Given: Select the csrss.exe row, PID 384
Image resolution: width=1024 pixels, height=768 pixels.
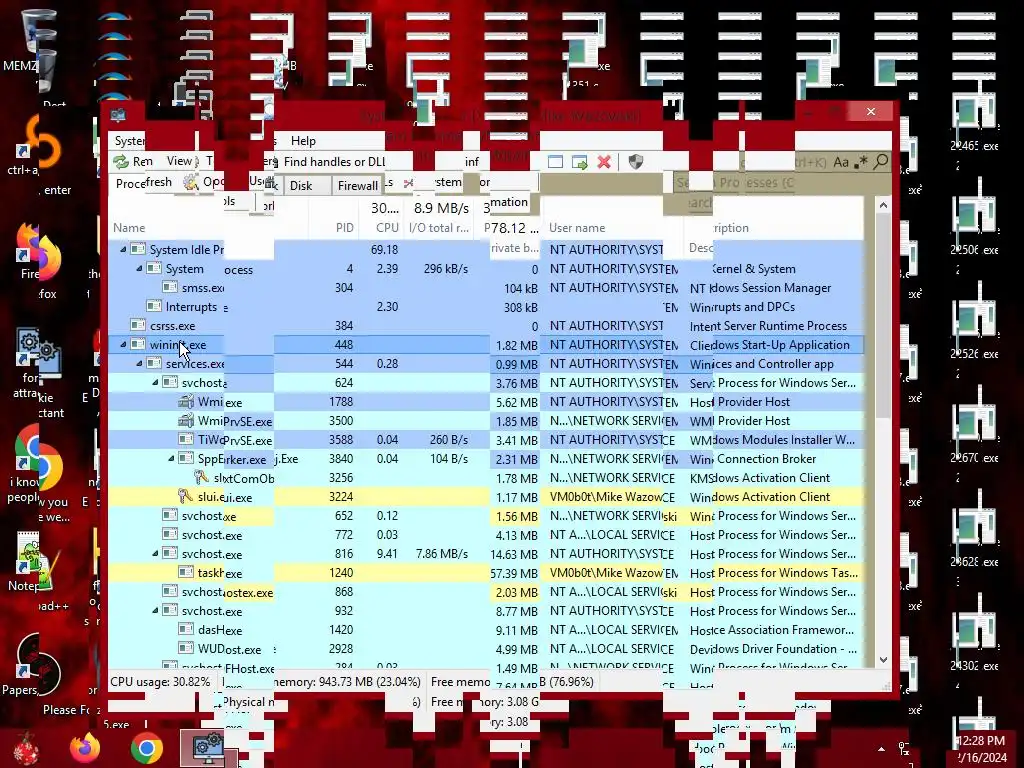Looking at the screenshot, I should click(x=486, y=325).
